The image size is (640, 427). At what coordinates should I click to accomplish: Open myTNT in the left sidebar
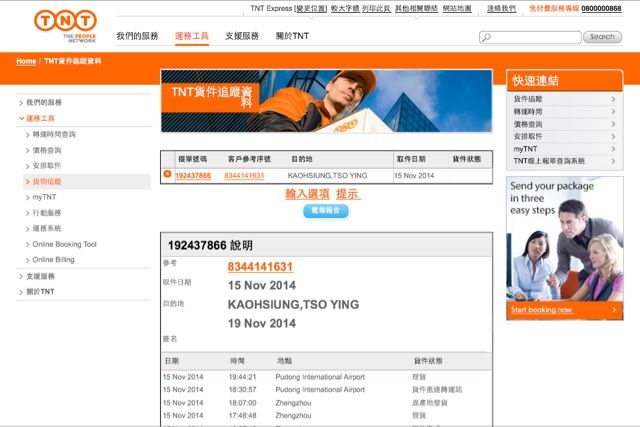(44, 197)
